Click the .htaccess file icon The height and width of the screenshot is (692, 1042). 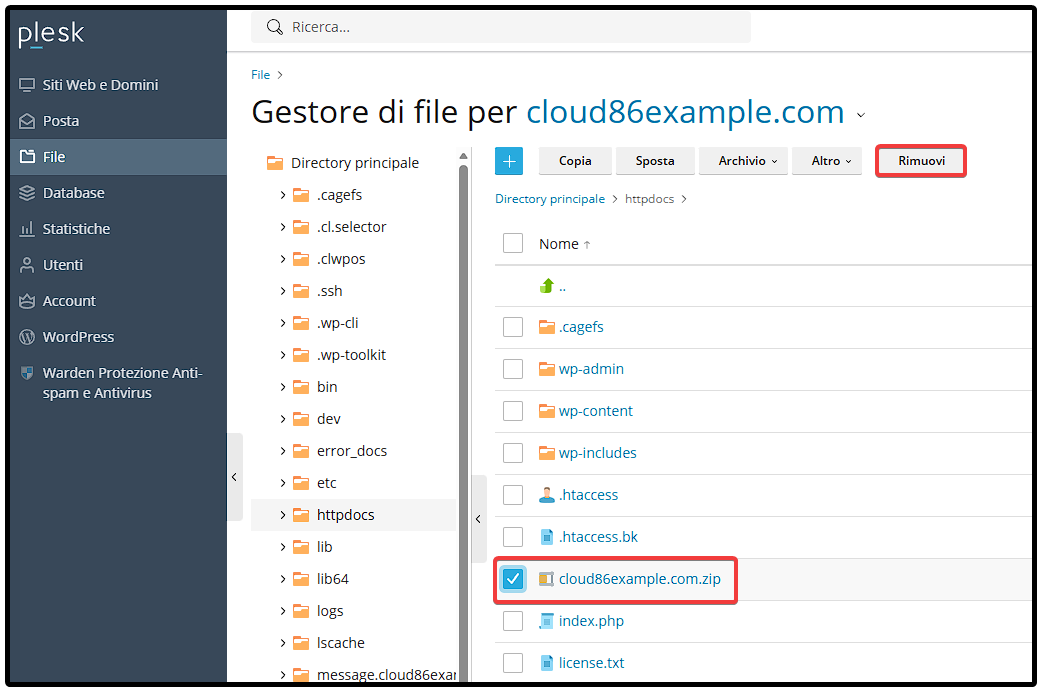(547, 495)
